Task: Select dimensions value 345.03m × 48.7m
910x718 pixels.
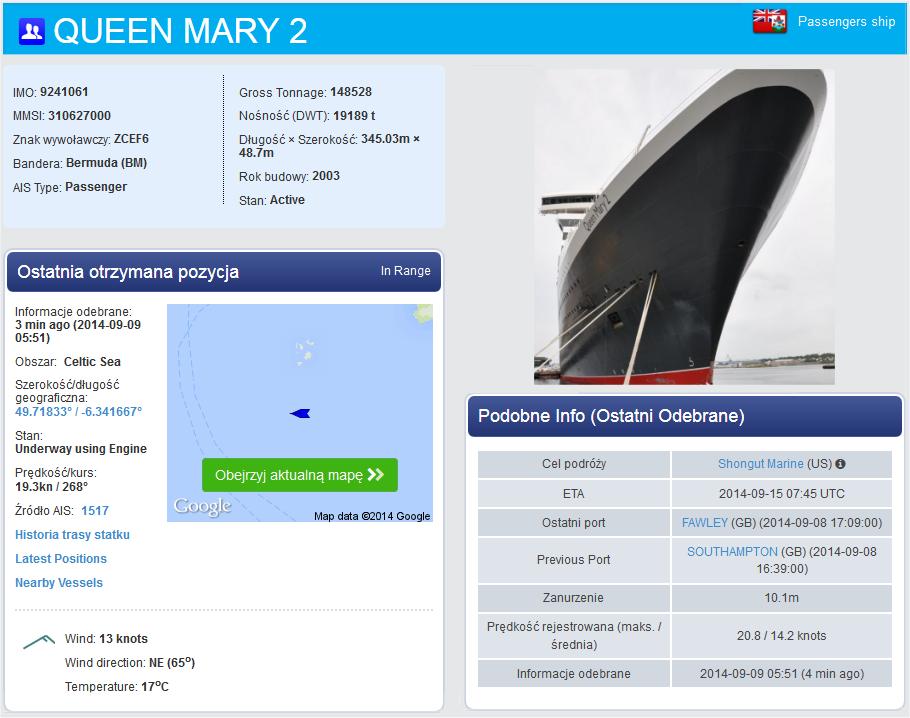Action: pos(330,146)
